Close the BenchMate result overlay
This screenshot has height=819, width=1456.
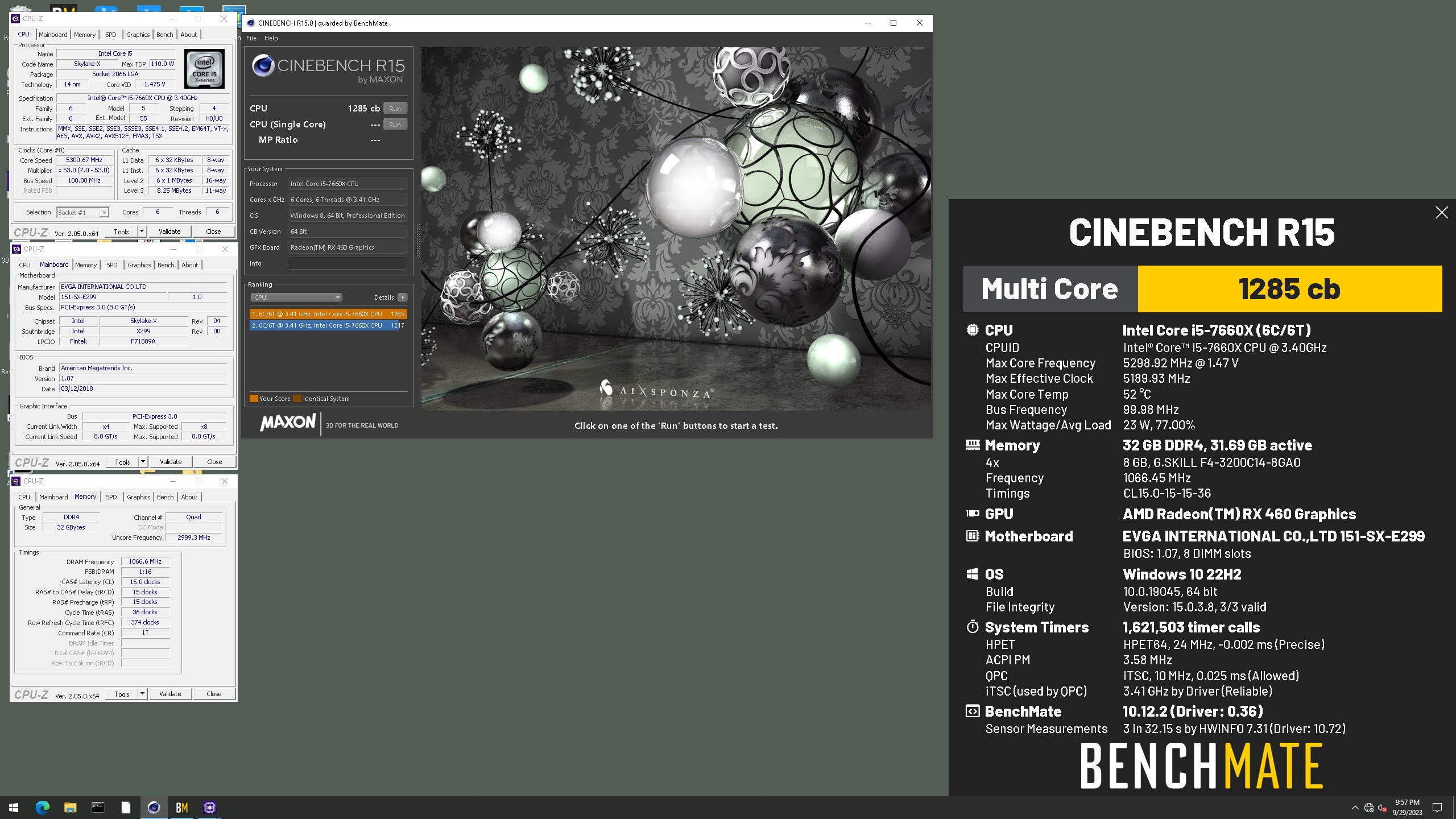point(1441,213)
